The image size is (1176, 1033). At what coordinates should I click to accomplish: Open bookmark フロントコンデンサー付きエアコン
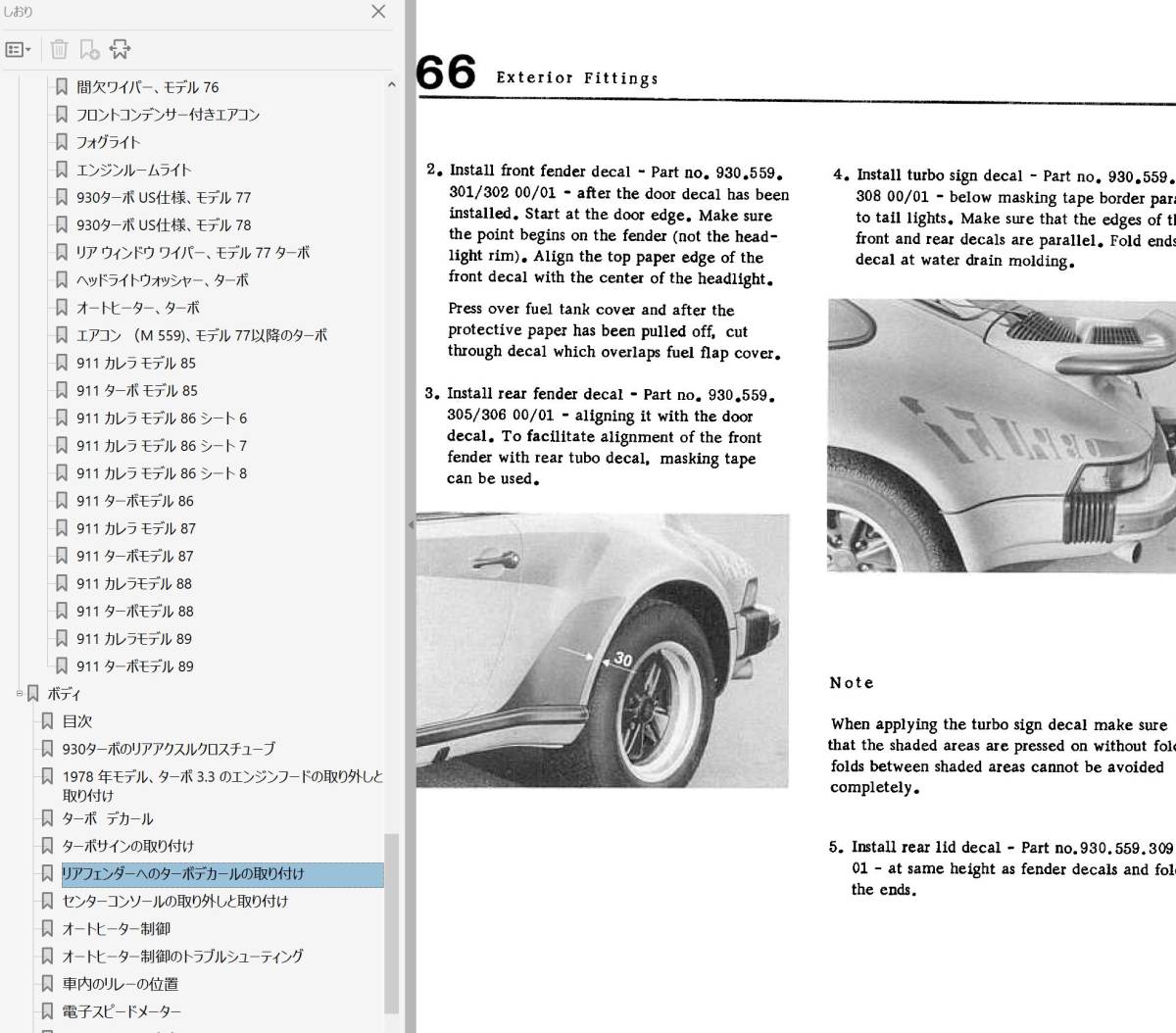tap(168, 115)
